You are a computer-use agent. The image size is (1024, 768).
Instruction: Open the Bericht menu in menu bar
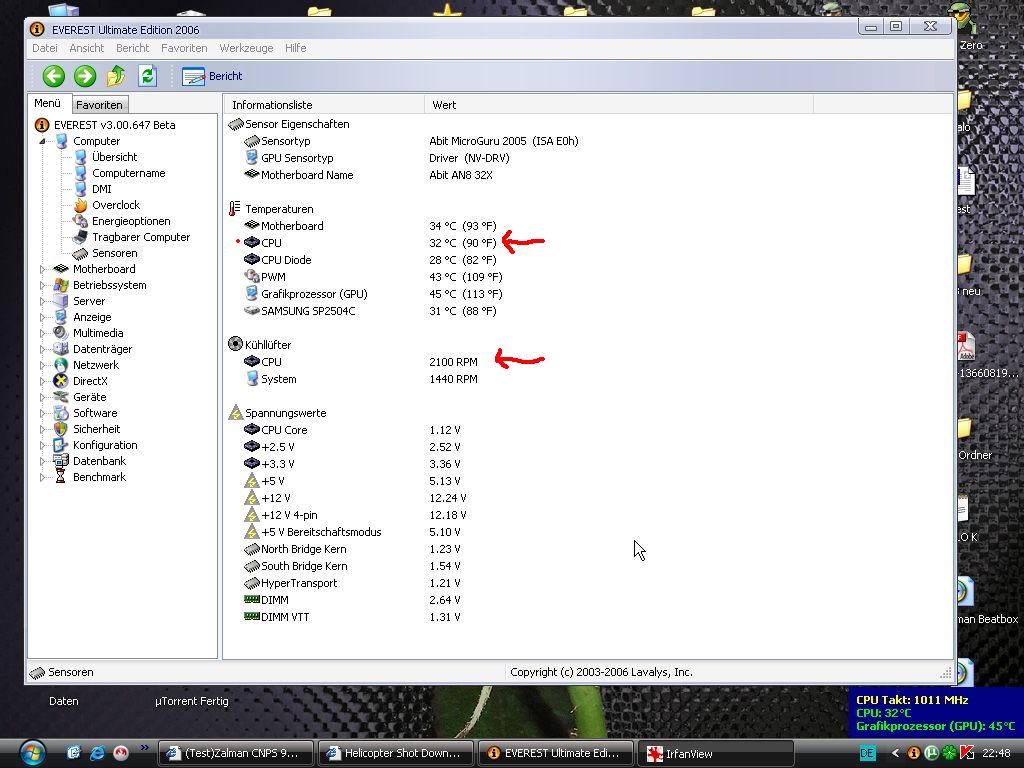(133, 48)
